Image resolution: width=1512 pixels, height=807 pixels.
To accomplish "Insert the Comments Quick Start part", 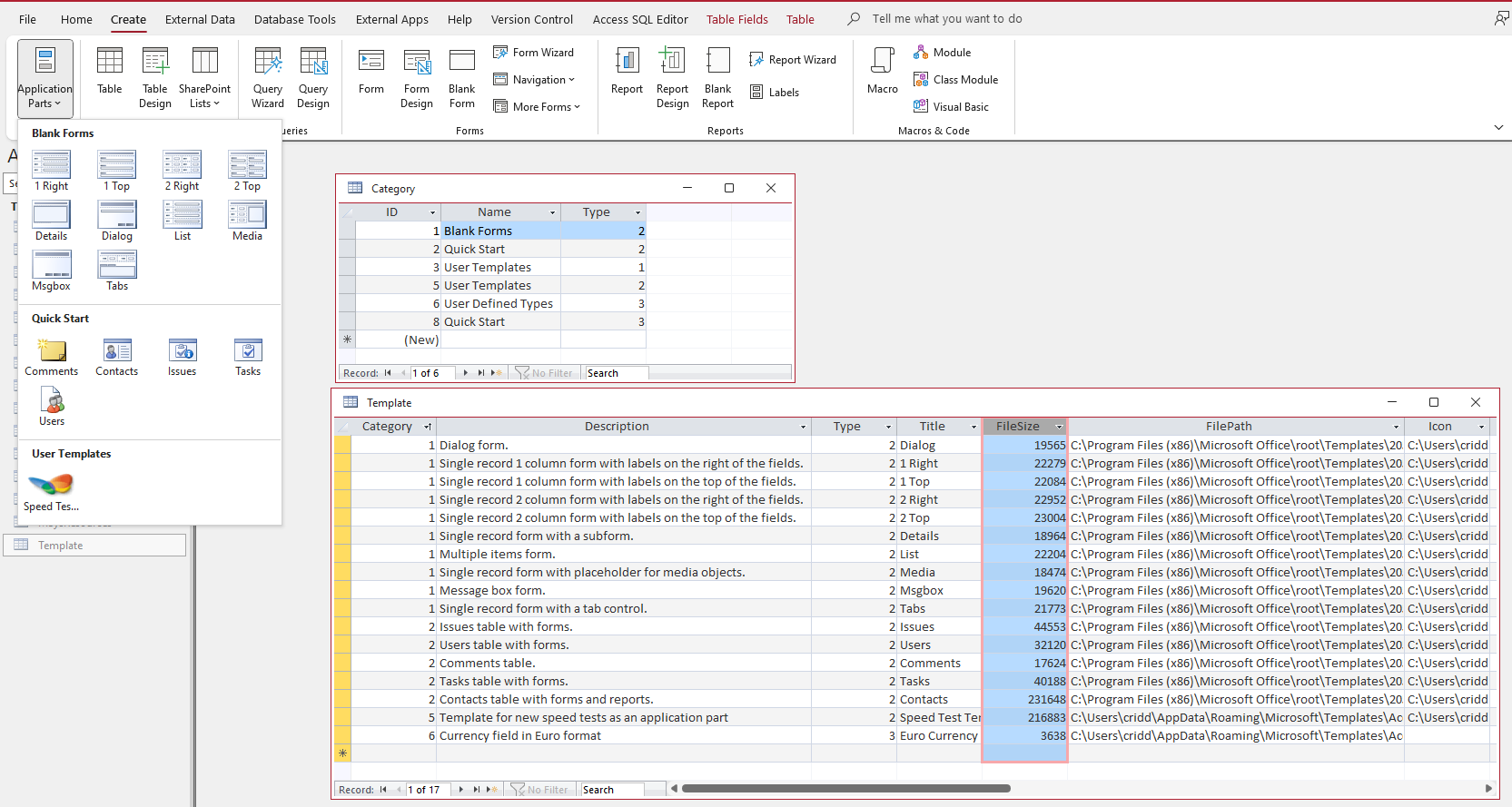I will pos(52,357).
